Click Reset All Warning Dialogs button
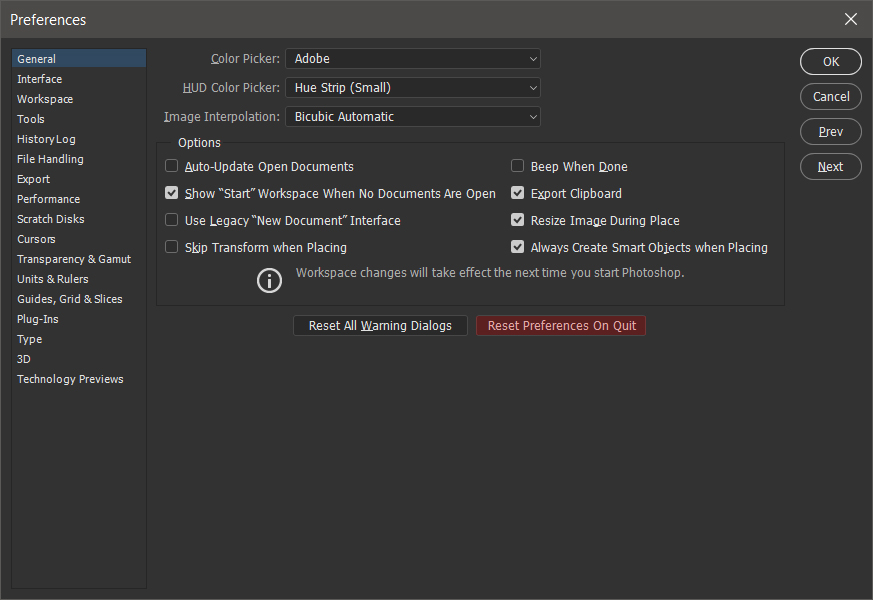This screenshot has width=873, height=600. (380, 326)
